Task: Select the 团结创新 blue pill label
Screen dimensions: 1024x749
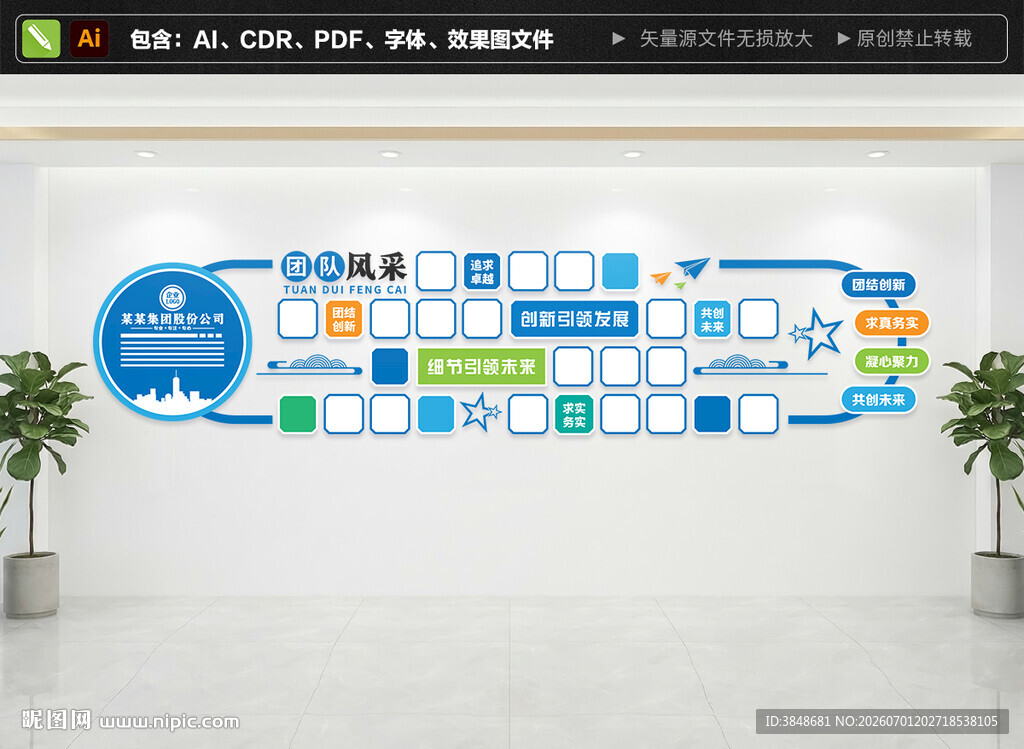Action: [878, 285]
